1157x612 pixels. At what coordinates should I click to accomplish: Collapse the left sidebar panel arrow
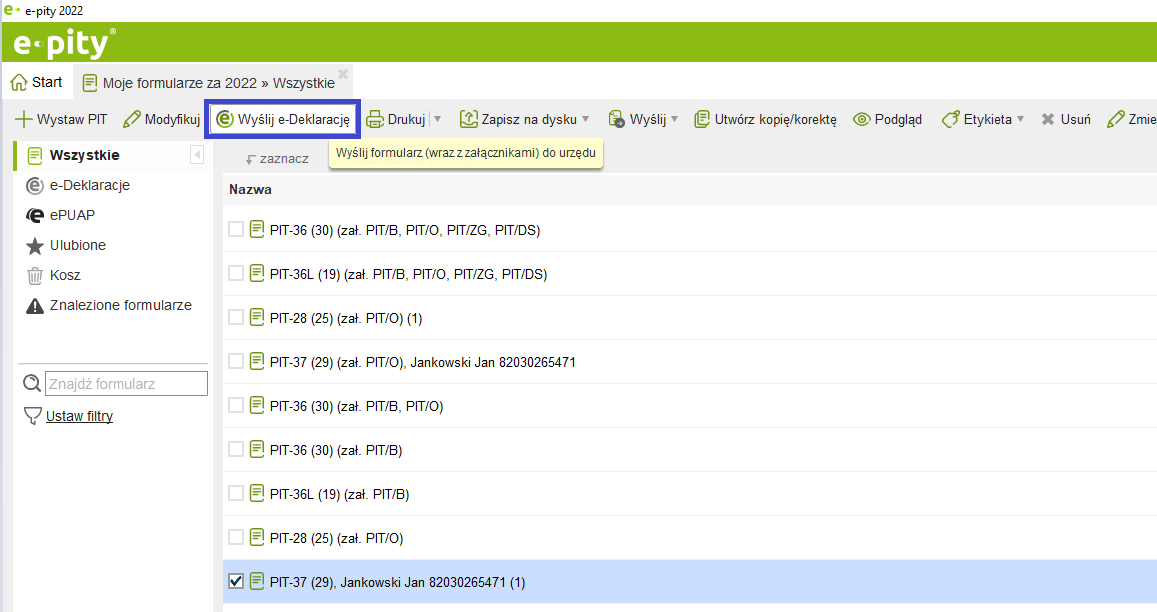(197, 155)
